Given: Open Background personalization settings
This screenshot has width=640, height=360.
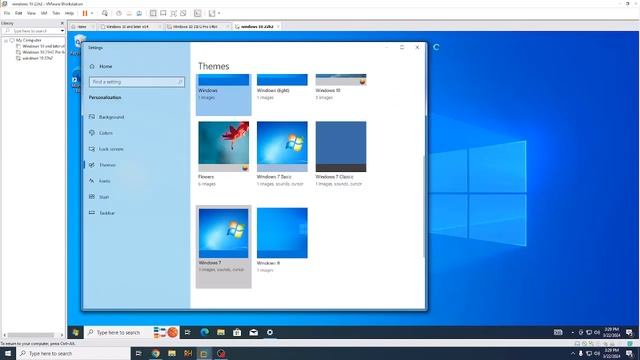Looking at the screenshot, I should pyautogui.click(x=111, y=117).
